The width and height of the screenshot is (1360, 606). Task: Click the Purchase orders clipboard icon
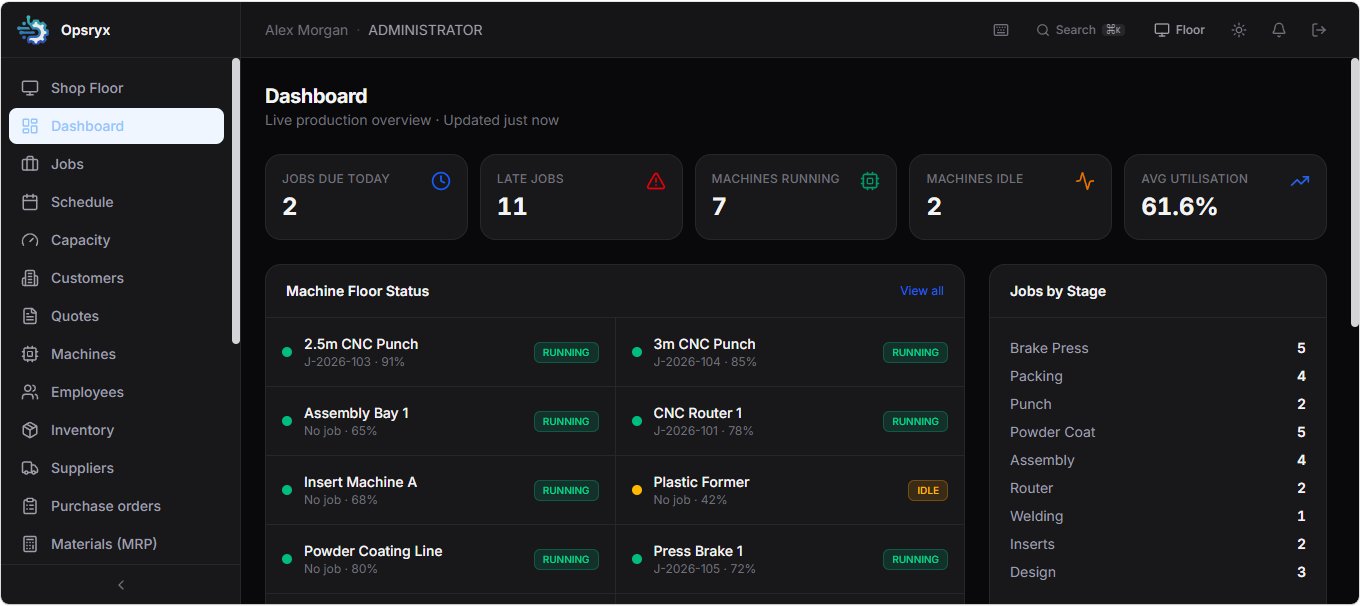coord(30,506)
